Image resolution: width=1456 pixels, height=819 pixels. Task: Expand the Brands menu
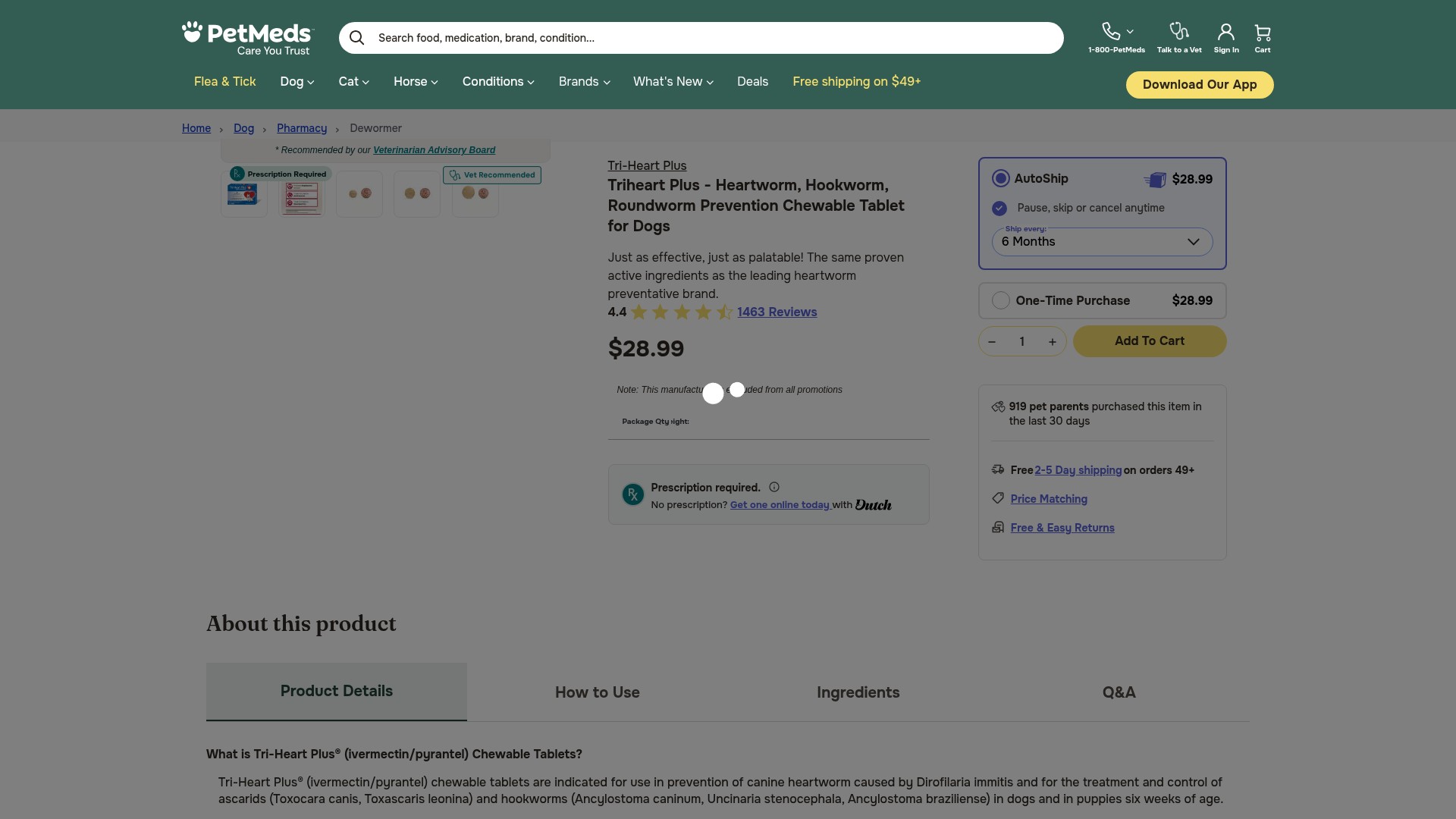coord(585,82)
